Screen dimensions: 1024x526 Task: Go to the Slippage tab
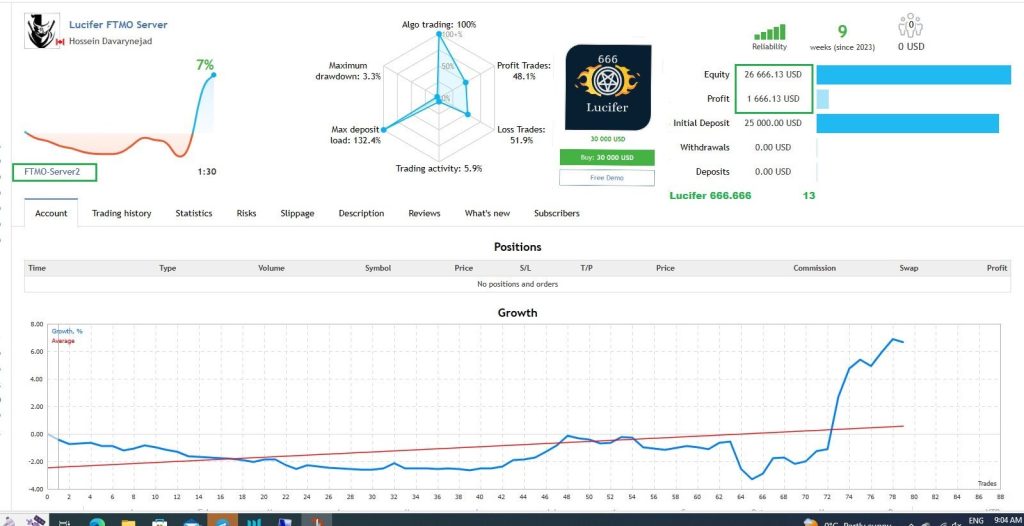click(x=297, y=213)
